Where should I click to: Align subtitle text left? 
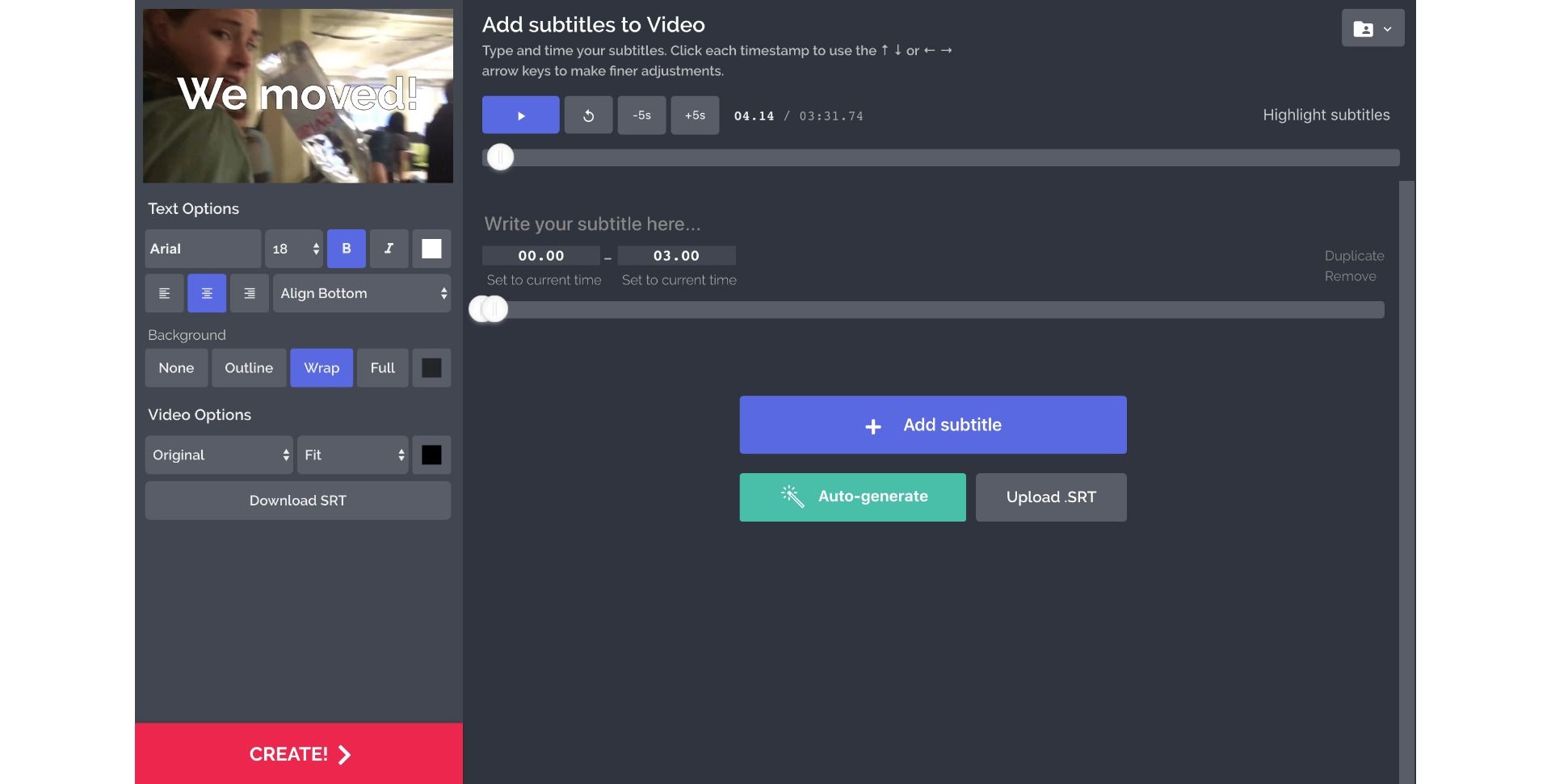[165, 293]
